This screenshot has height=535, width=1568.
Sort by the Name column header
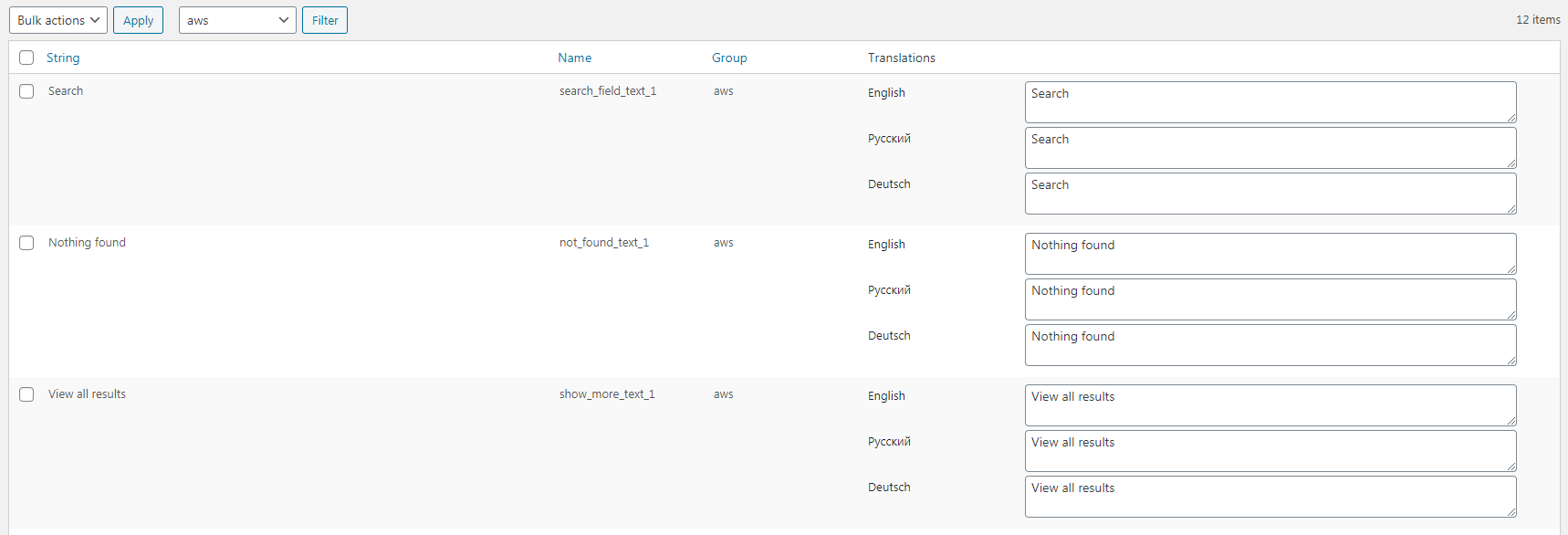pos(575,58)
